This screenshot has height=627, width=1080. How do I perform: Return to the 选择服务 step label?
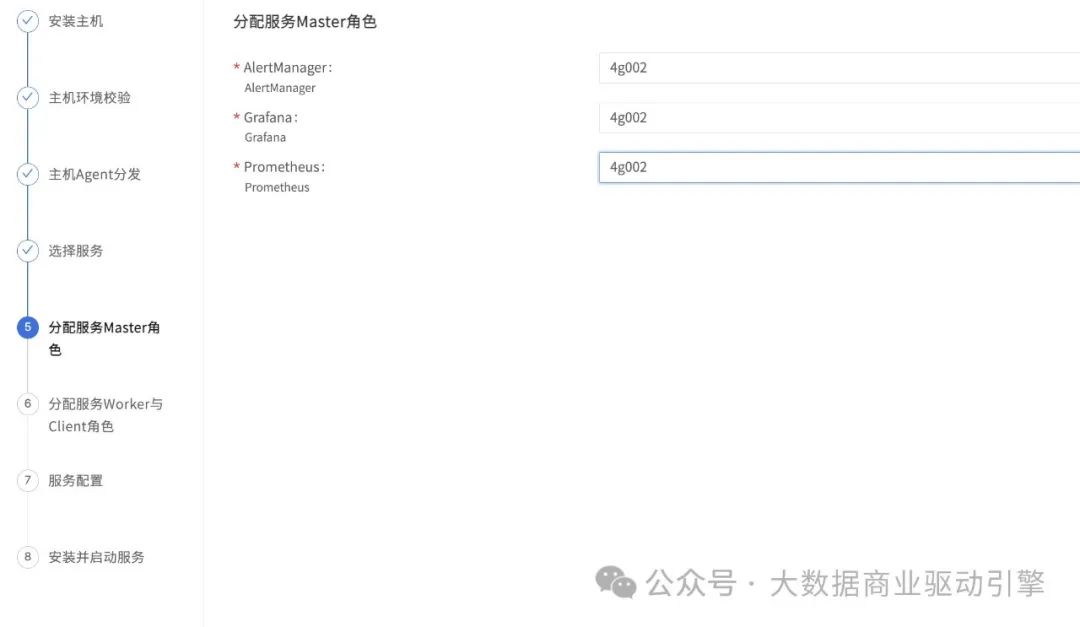76,251
